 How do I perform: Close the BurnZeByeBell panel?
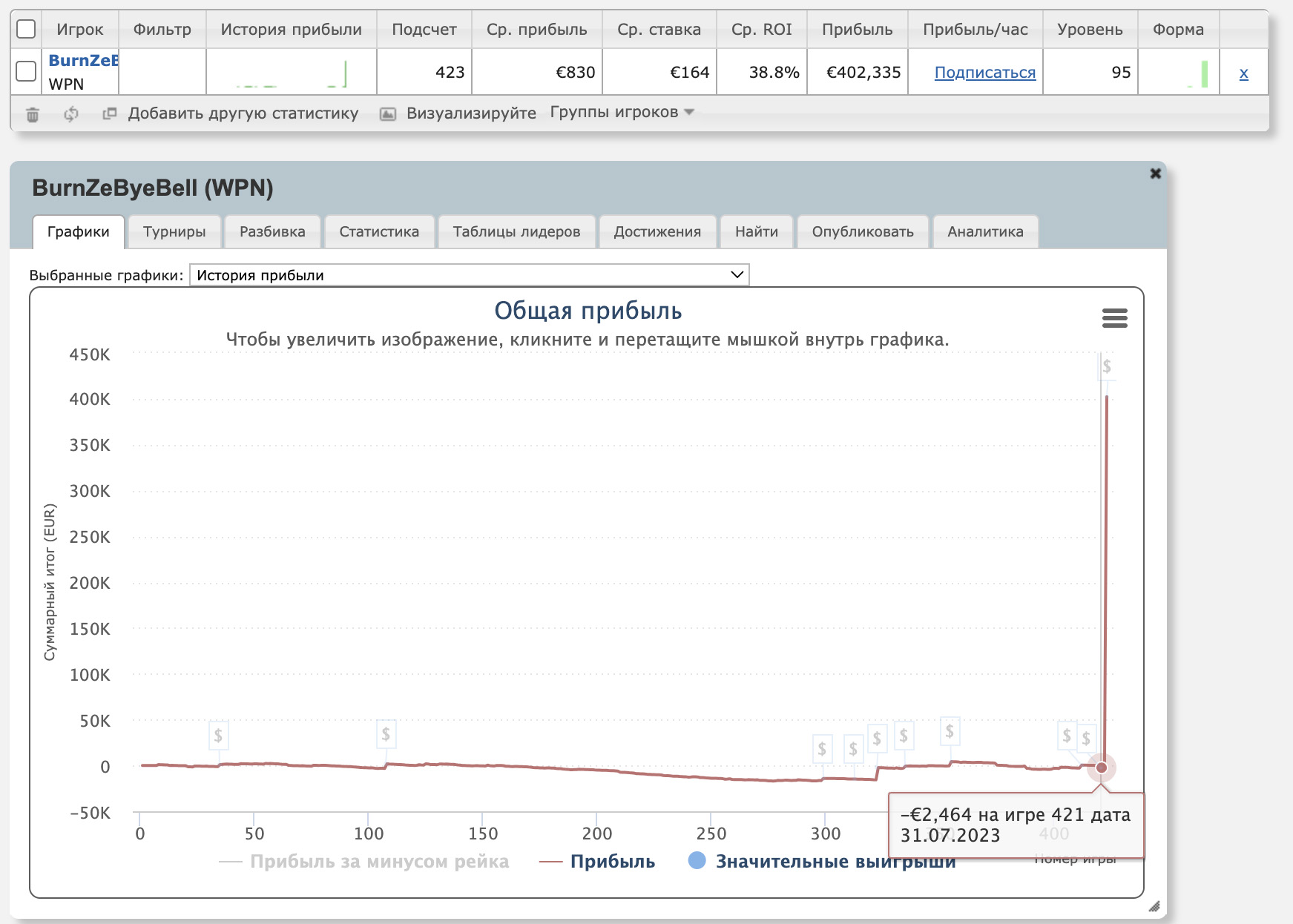tap(1155, 174)
